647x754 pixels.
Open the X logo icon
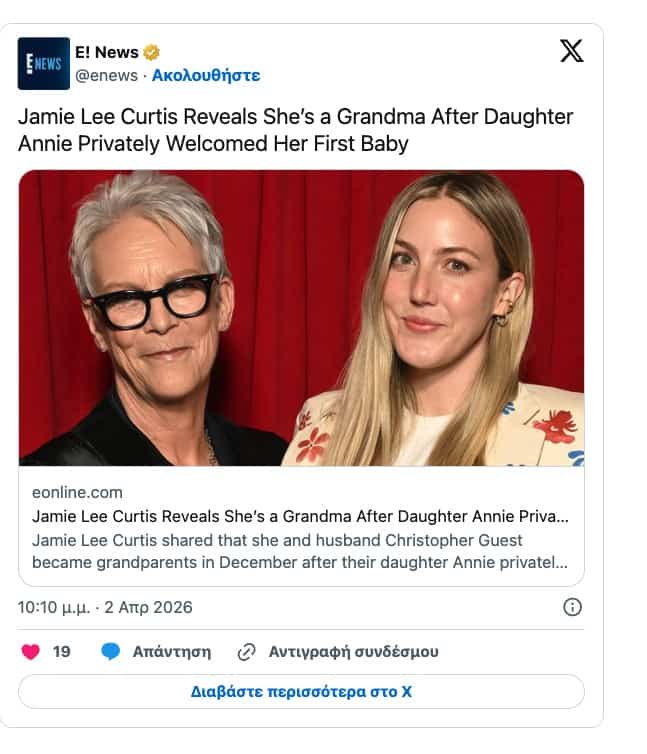click(x=571, y=50)
